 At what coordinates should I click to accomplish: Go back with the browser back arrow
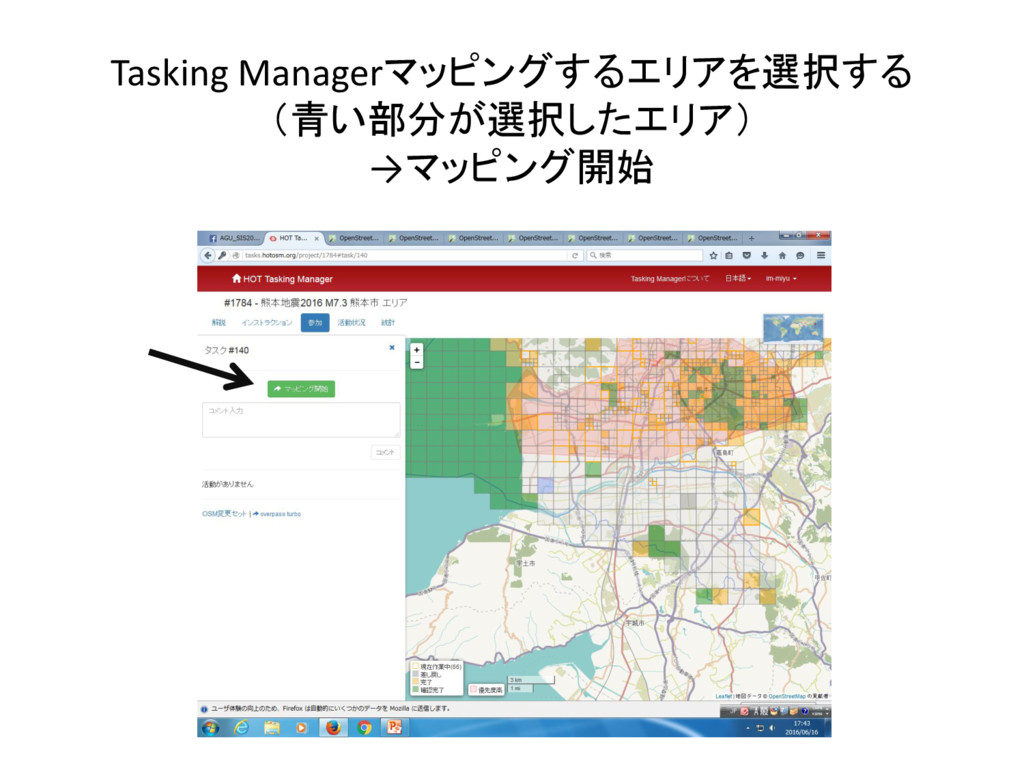point(208,255)
